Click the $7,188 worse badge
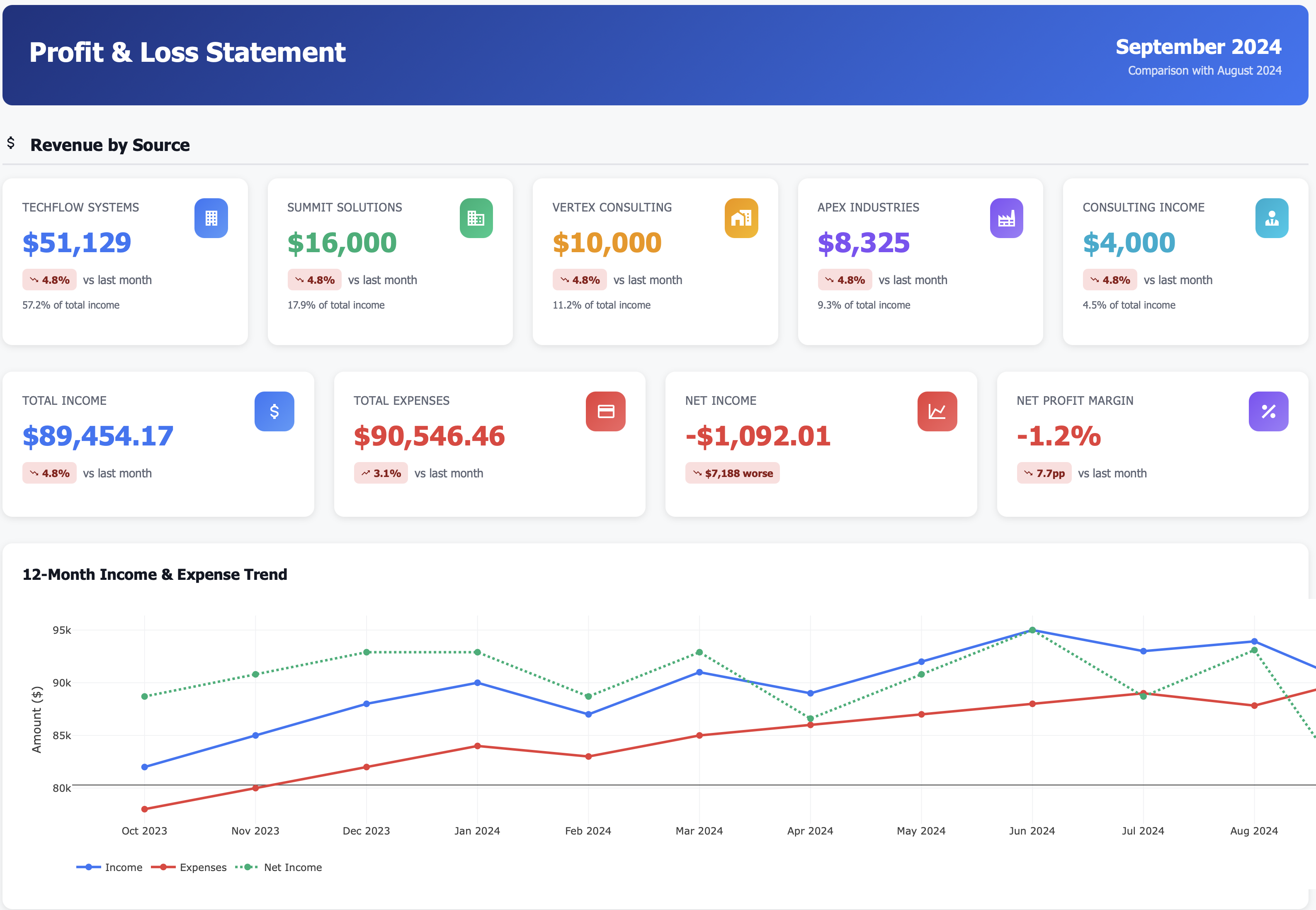 click(732, 473)
